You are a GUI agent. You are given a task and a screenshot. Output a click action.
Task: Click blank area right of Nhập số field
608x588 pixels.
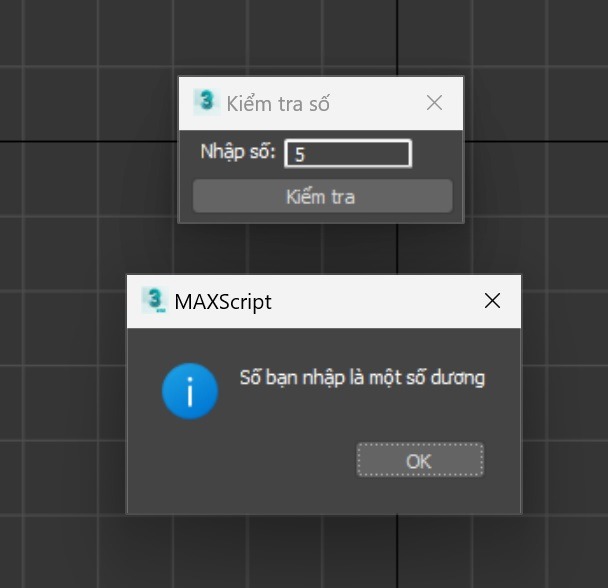click(436, 154)
